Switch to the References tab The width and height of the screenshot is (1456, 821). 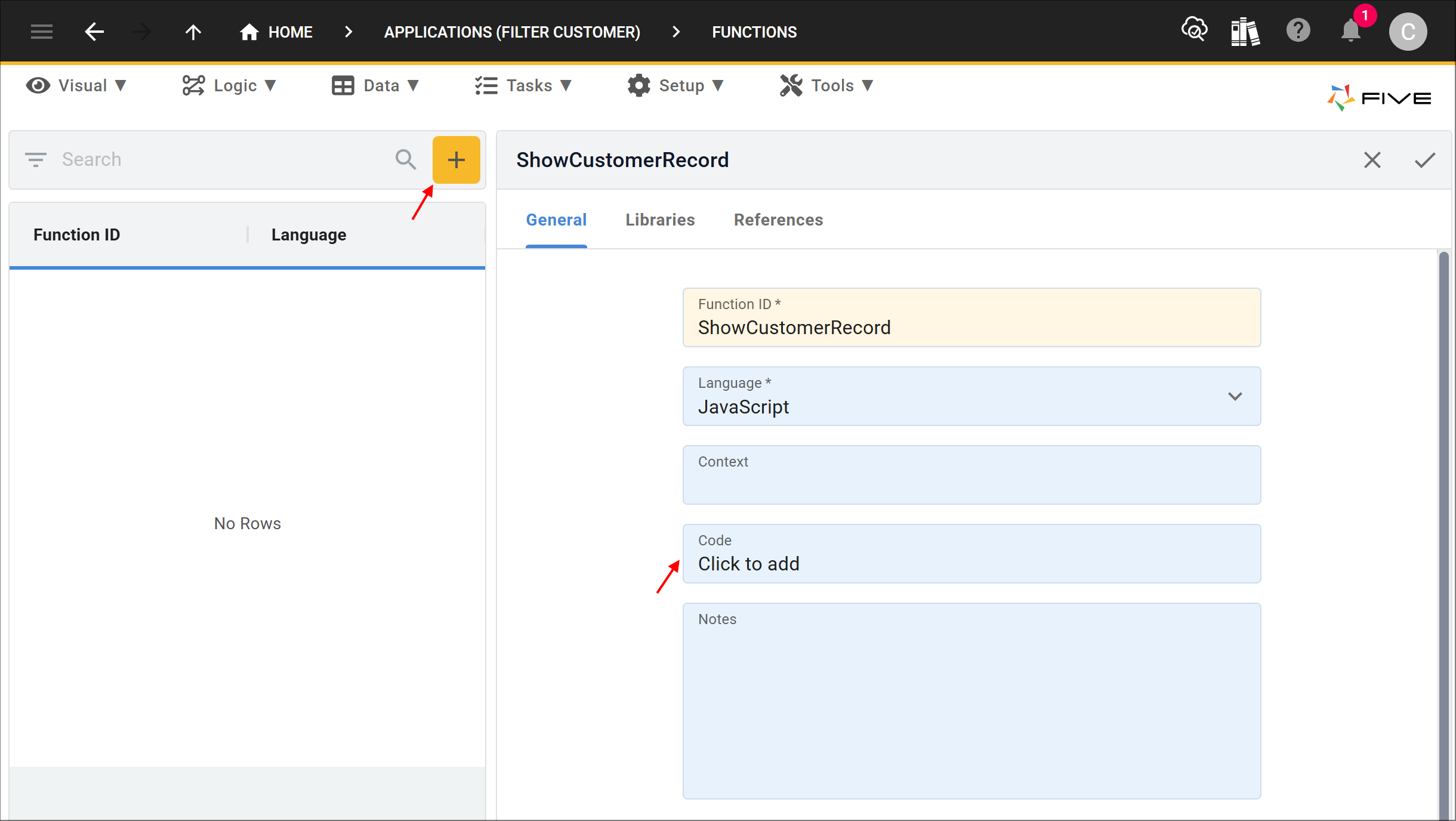[778, 220]
